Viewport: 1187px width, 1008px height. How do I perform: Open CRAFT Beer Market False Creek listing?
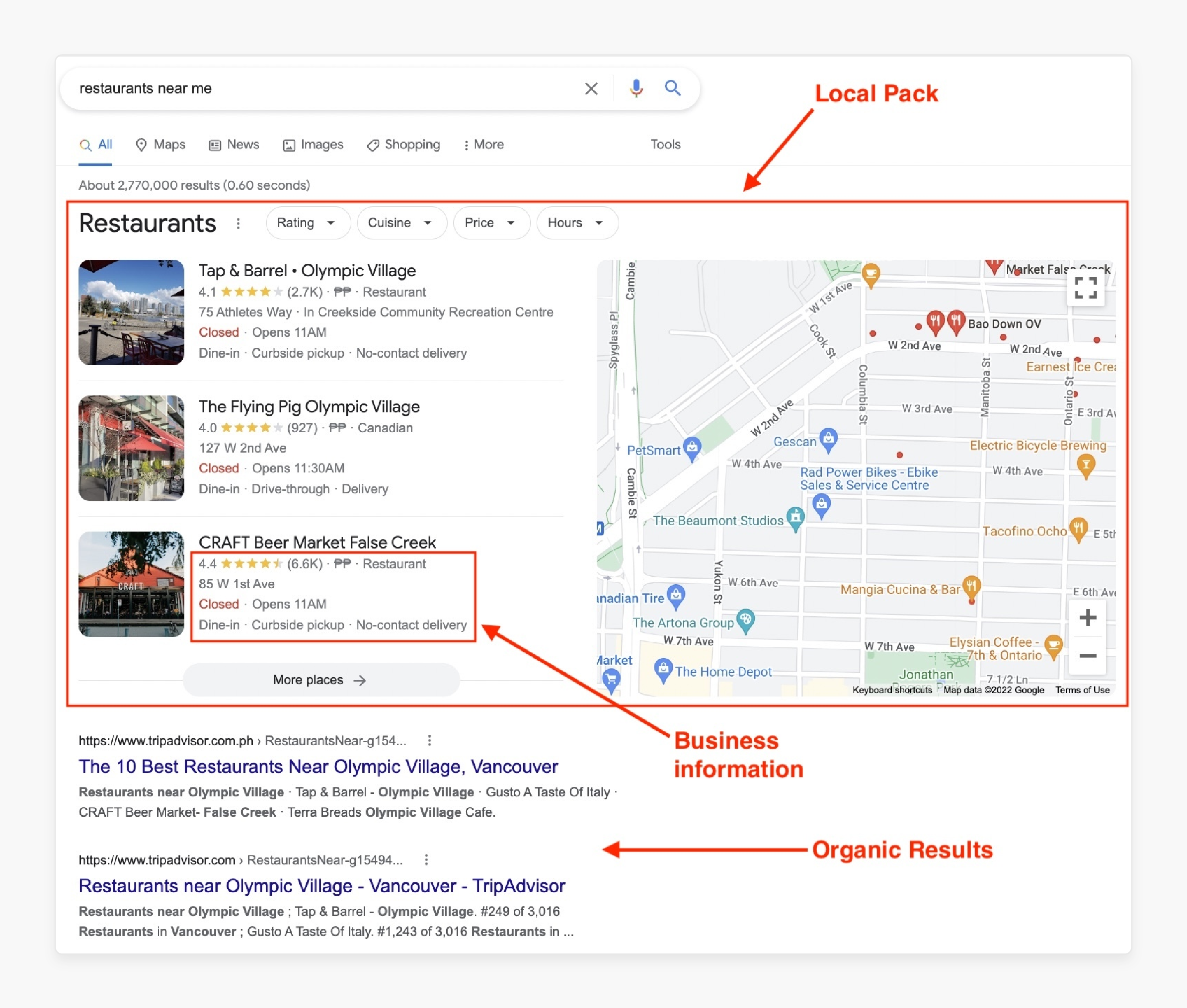tap(317, 543)
